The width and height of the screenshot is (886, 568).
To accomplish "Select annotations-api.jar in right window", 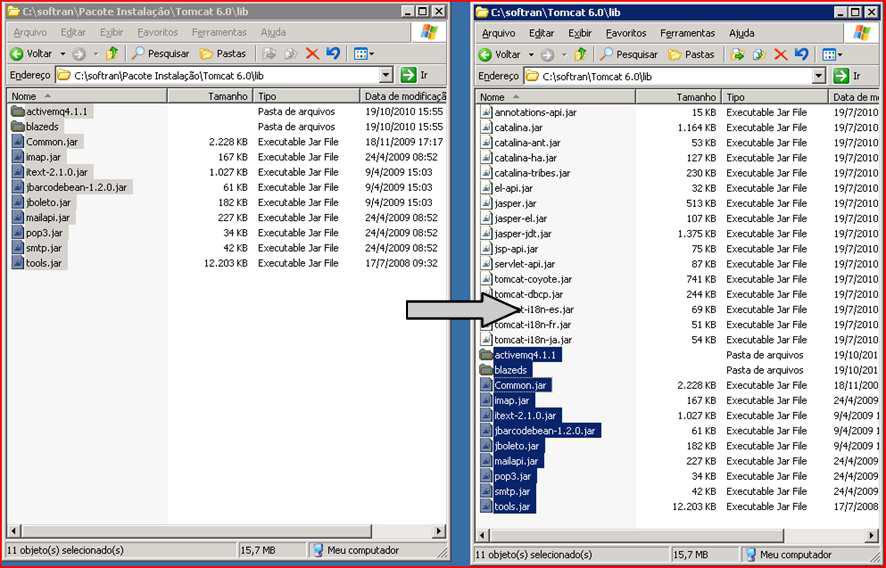I will pyautogui.click(x=528, y=112).
